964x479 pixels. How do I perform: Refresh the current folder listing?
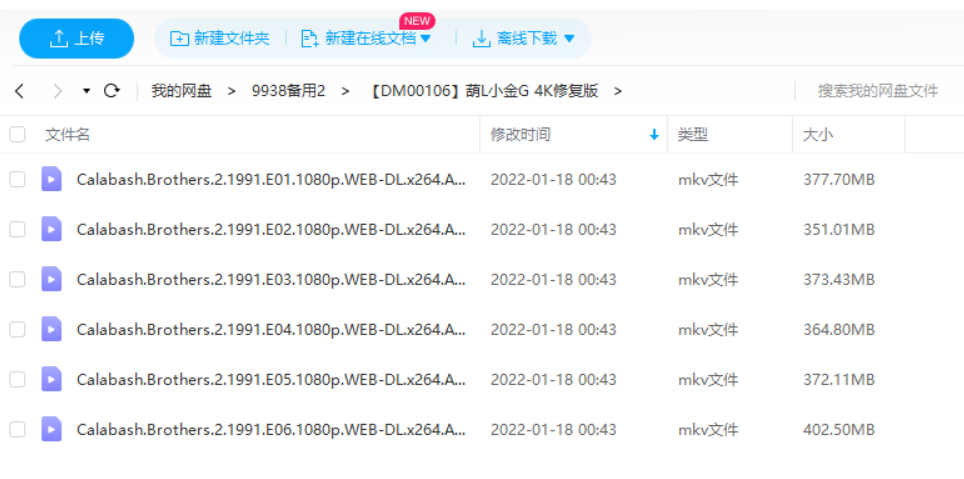click(x=112, y=91)
